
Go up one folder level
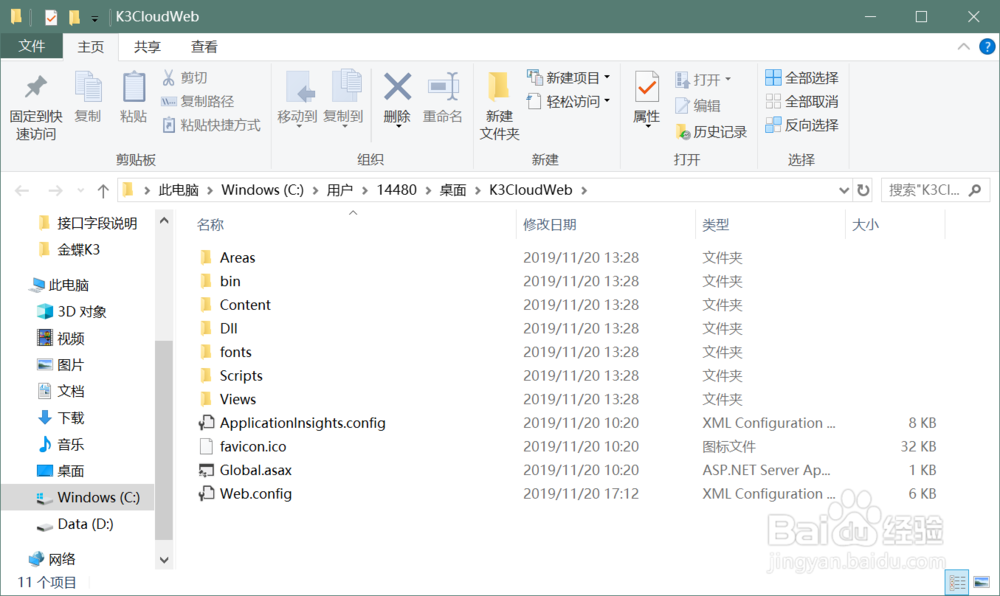[x=103, y=190]
